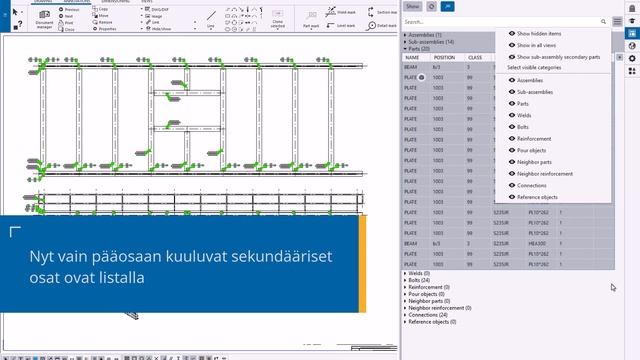Select the first BEAM row in Parts
The image size is (640, 360).
pos(448,67)
